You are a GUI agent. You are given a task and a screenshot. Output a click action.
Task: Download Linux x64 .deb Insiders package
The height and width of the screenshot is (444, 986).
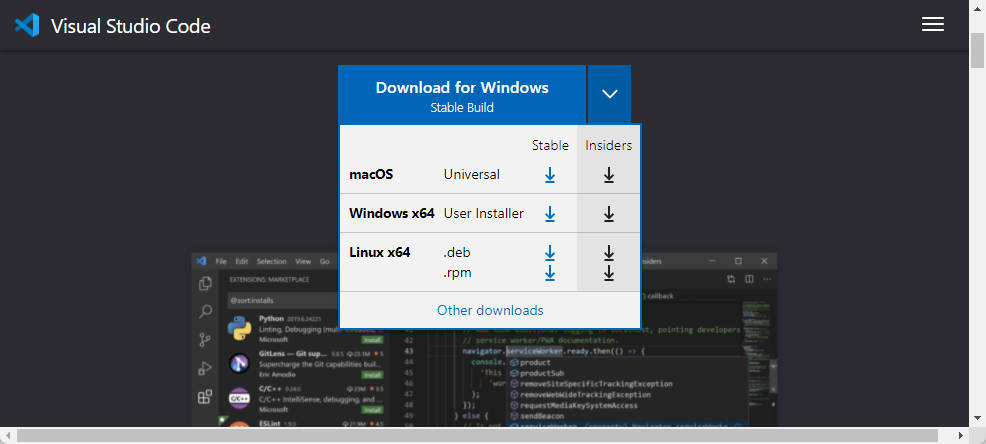point(609,253)
